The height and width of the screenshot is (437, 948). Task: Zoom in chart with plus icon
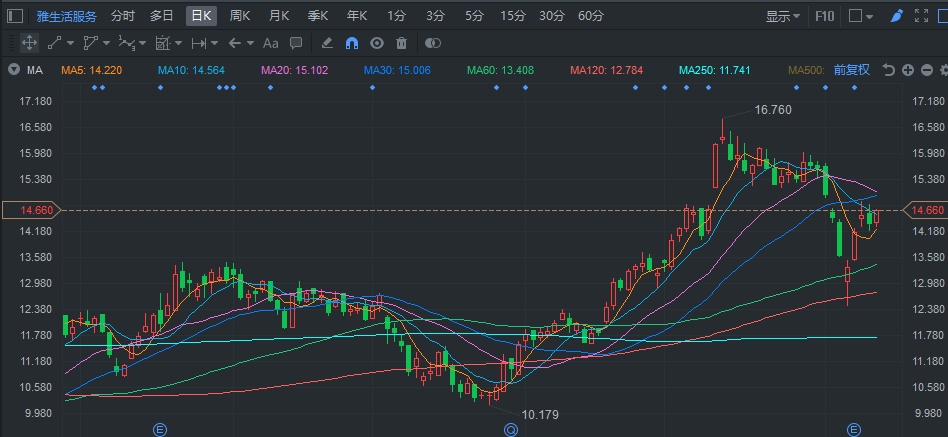[x=907, y=70]
